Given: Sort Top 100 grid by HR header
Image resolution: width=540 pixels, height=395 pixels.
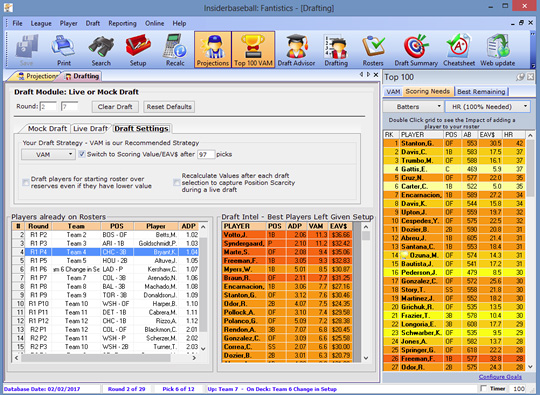Looking at the screenshot, I should tap(513, 135).
